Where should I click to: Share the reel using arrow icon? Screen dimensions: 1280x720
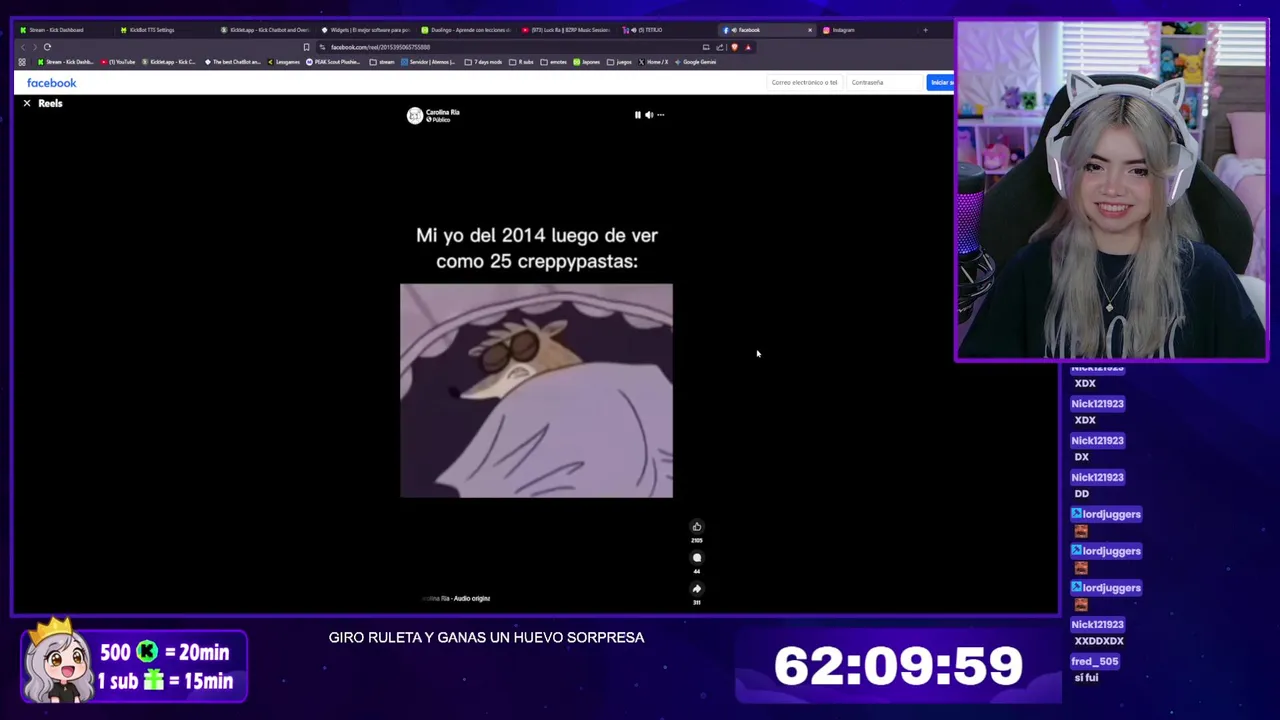click(697, 589)
